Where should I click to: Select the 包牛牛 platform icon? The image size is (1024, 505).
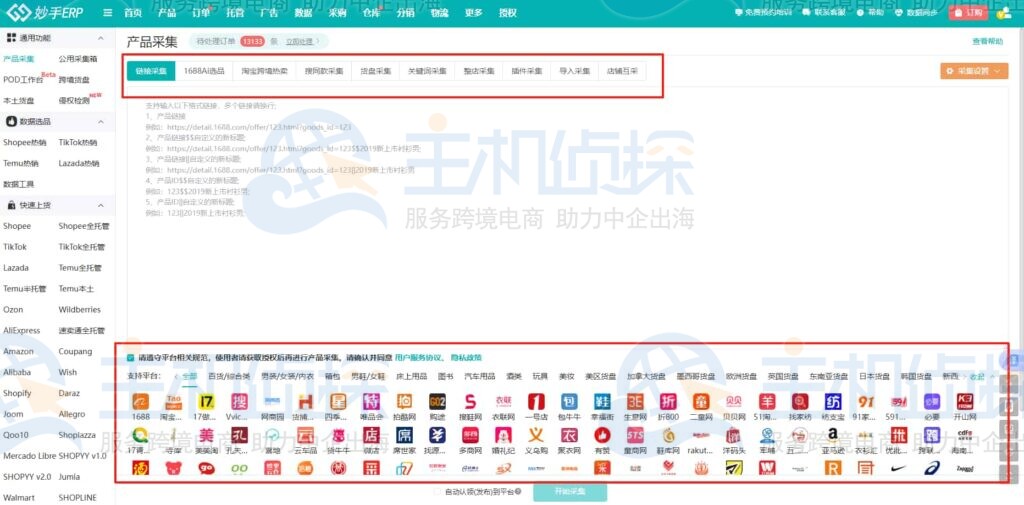tap(569, 401)
